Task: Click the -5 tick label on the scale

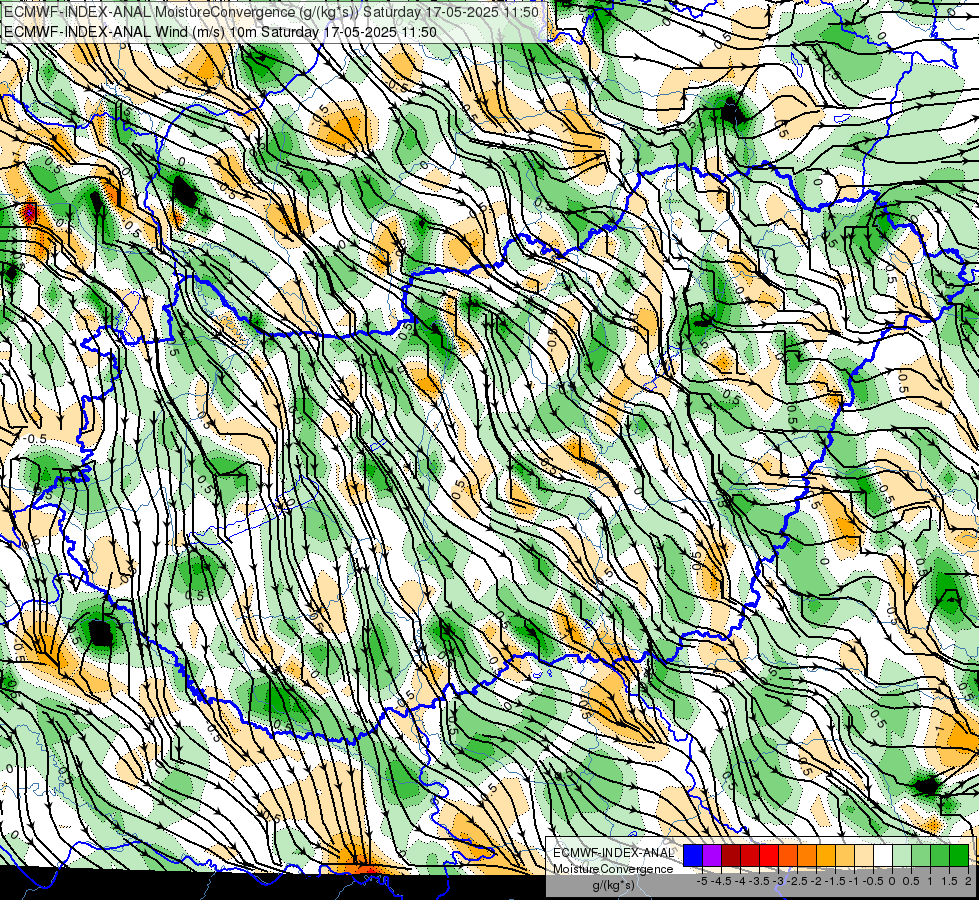Action: coord(702,881)
